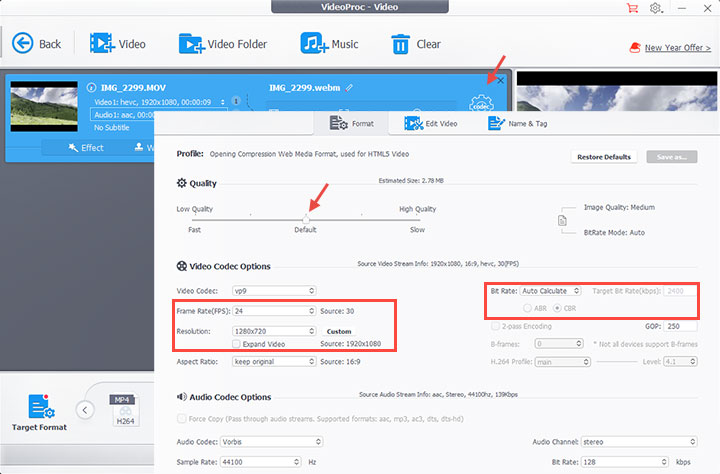Enable the Expand Video checkbox

tap(236, 344)
